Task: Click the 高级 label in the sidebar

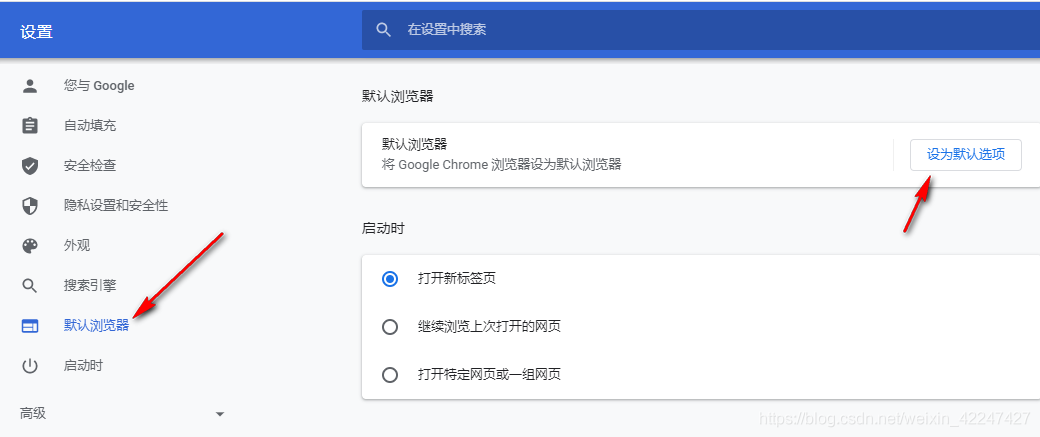Action: [33, 414]
